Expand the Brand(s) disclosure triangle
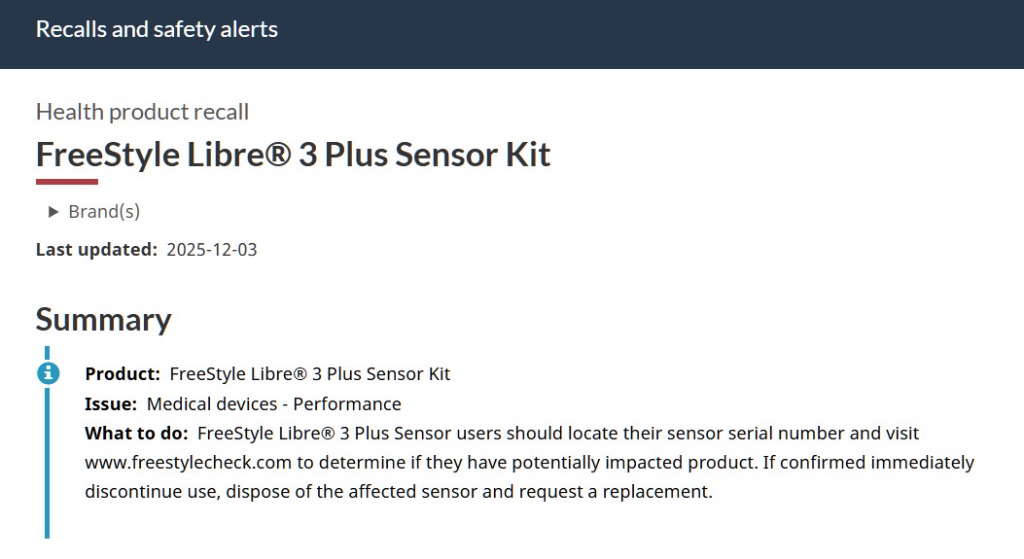Screen dimensions: 1024x559 click(x=54, y=212)
